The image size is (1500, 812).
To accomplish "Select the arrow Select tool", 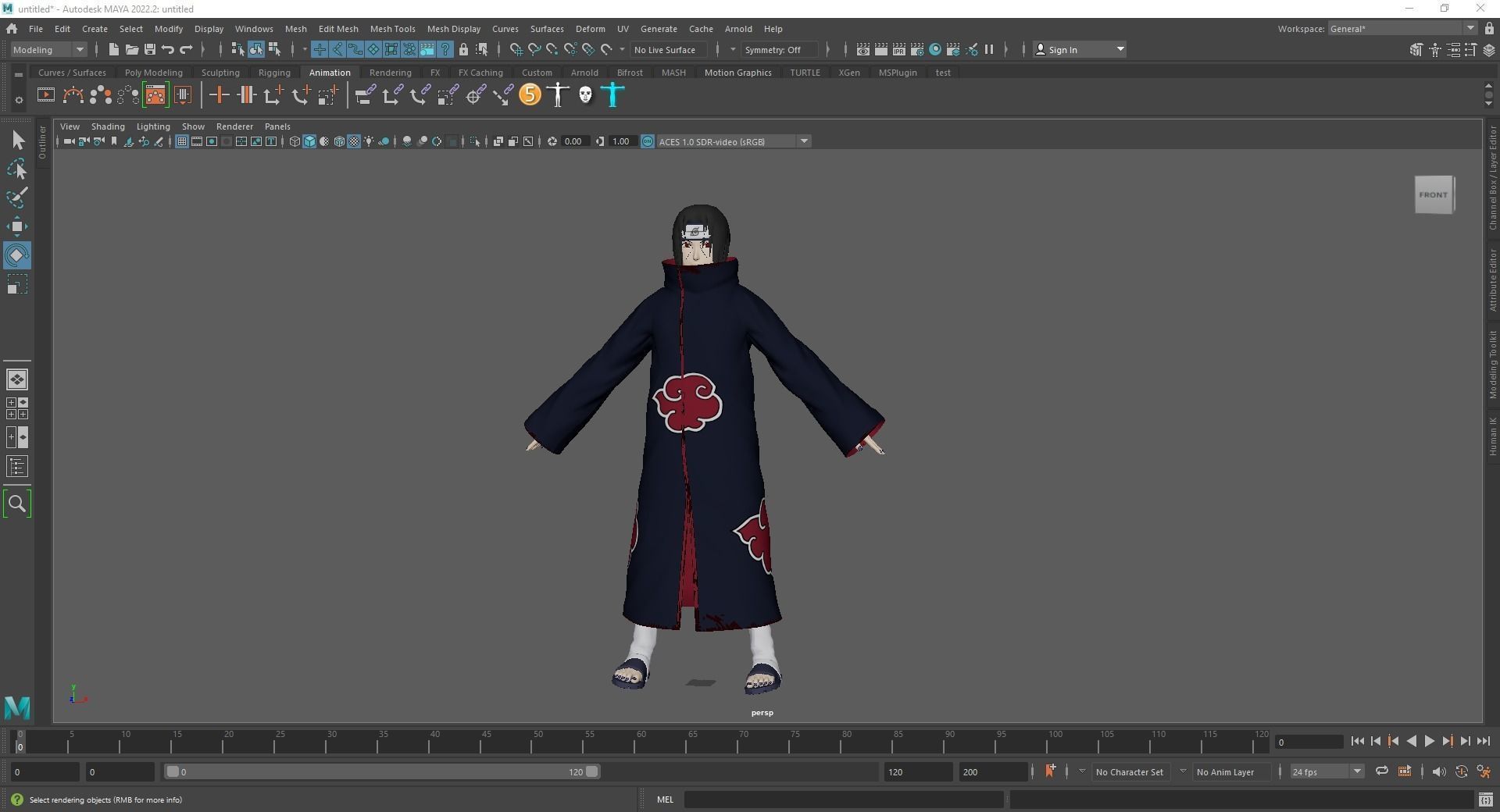I will [17, 140].
